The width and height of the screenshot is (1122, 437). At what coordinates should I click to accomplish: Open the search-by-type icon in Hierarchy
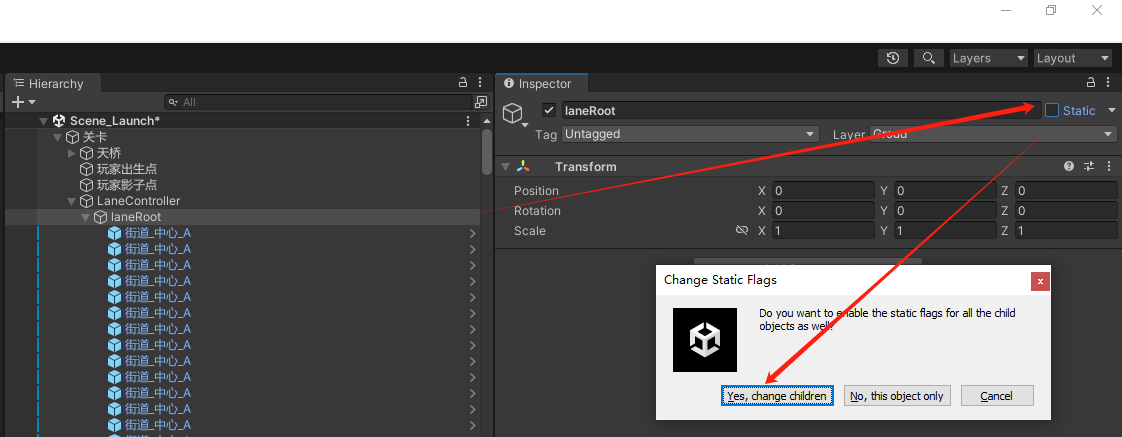tap(481, 102)
